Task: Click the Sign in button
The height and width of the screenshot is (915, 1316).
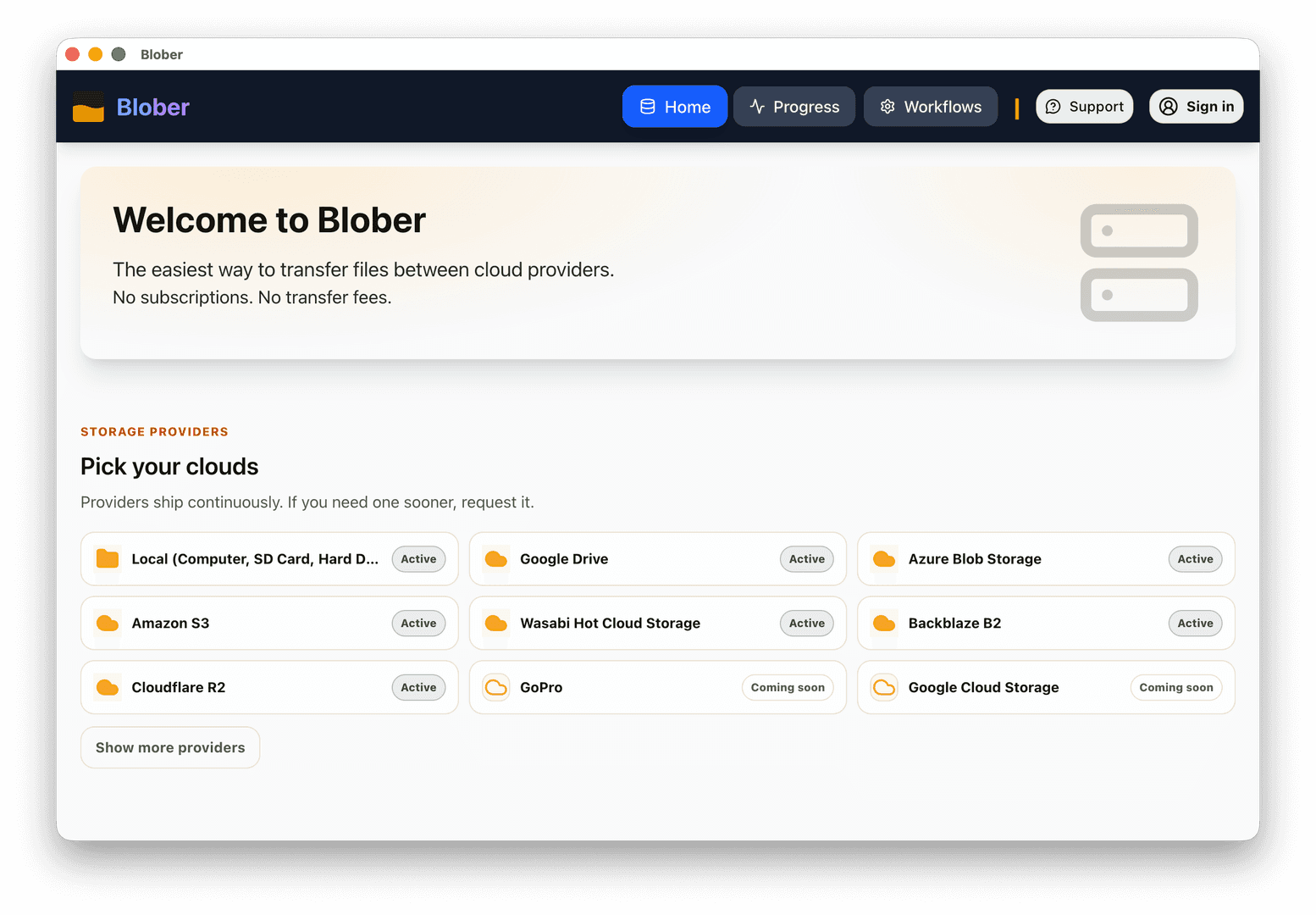Action: [x=1196, y=106]
